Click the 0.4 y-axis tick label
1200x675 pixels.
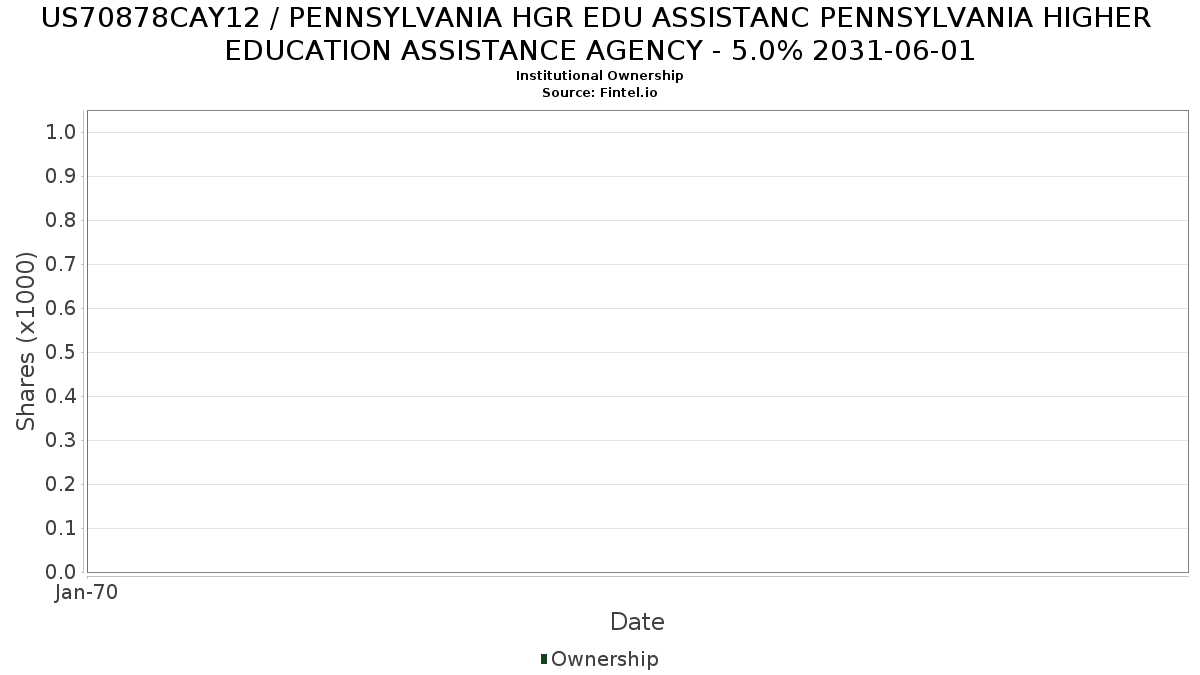(x=61, y=396)
